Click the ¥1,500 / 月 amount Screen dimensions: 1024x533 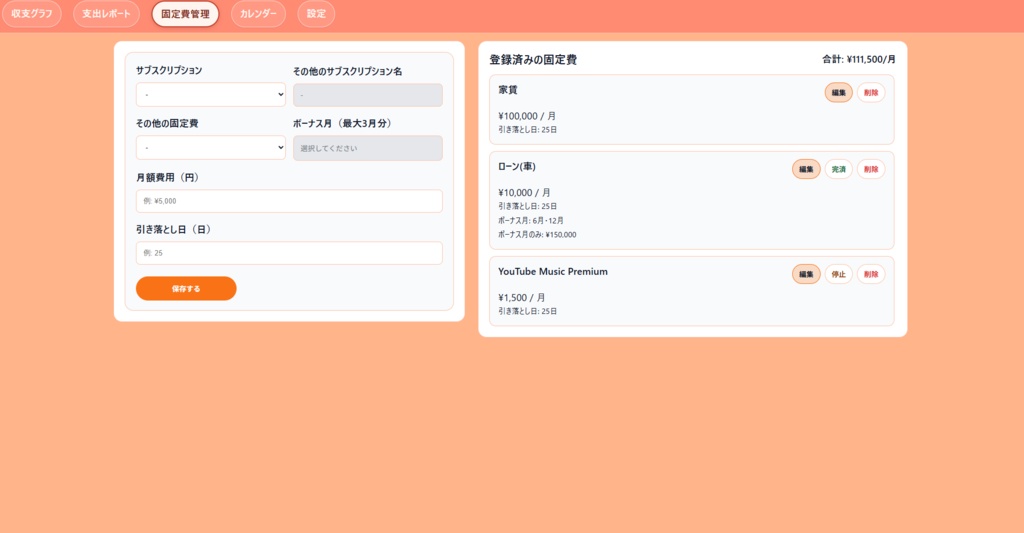(x=522, y=298)
